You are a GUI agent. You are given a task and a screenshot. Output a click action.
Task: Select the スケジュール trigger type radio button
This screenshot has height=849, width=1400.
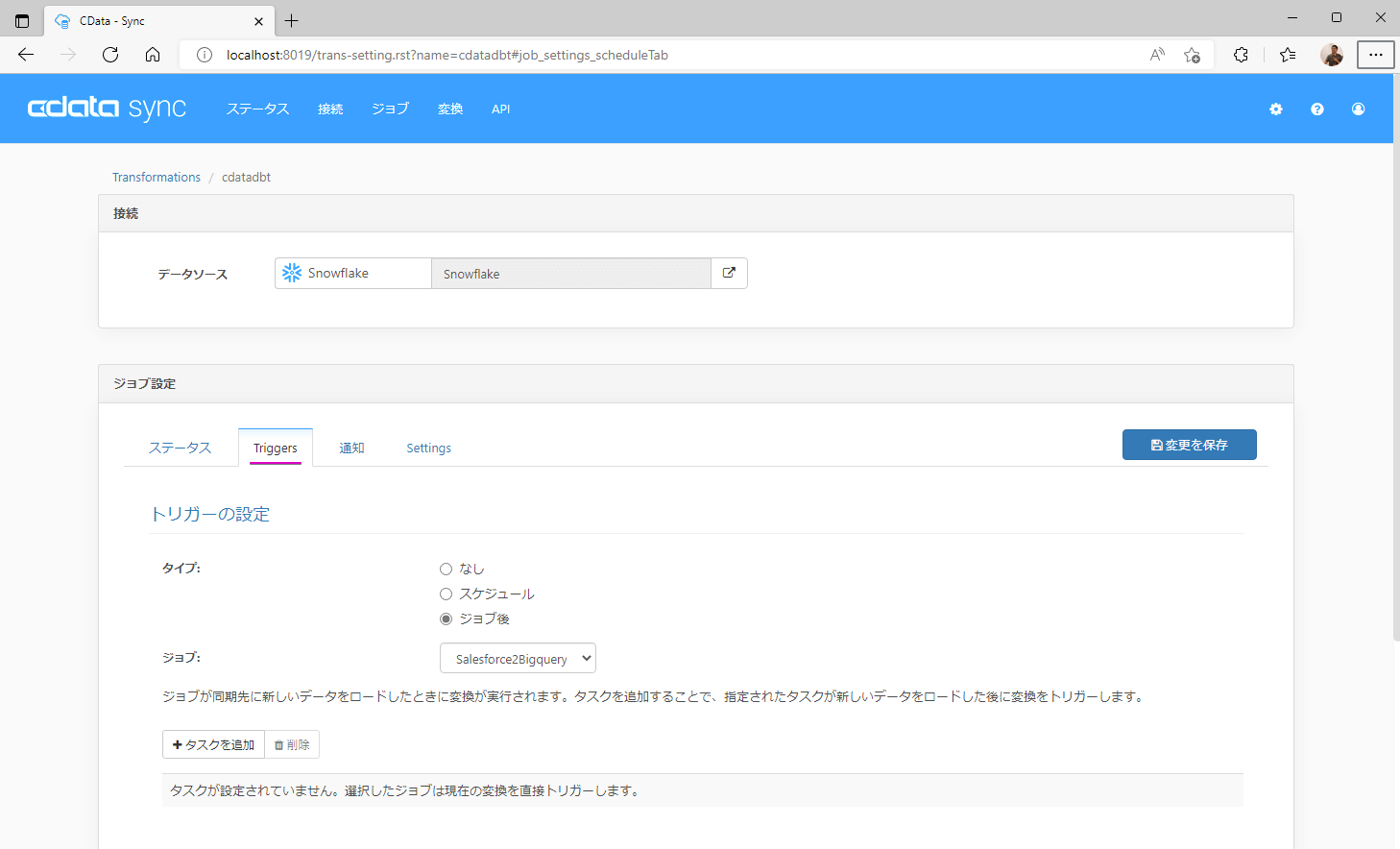[x=446, y=594]
